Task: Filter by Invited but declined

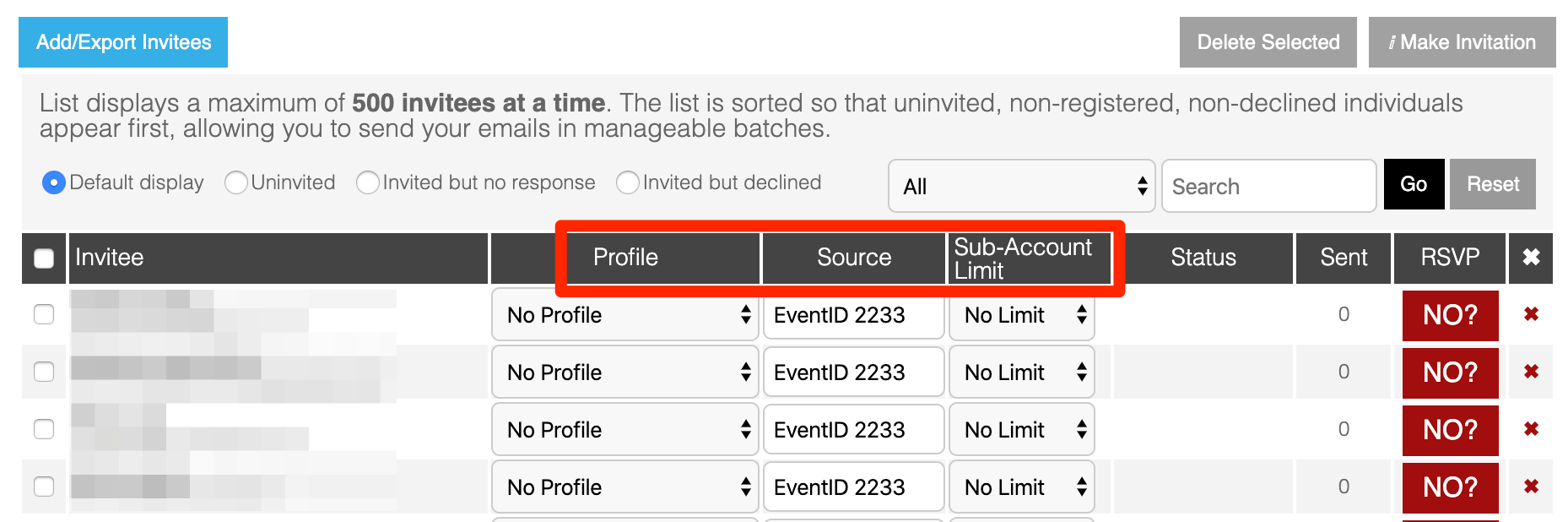Action: pos(627,182)
